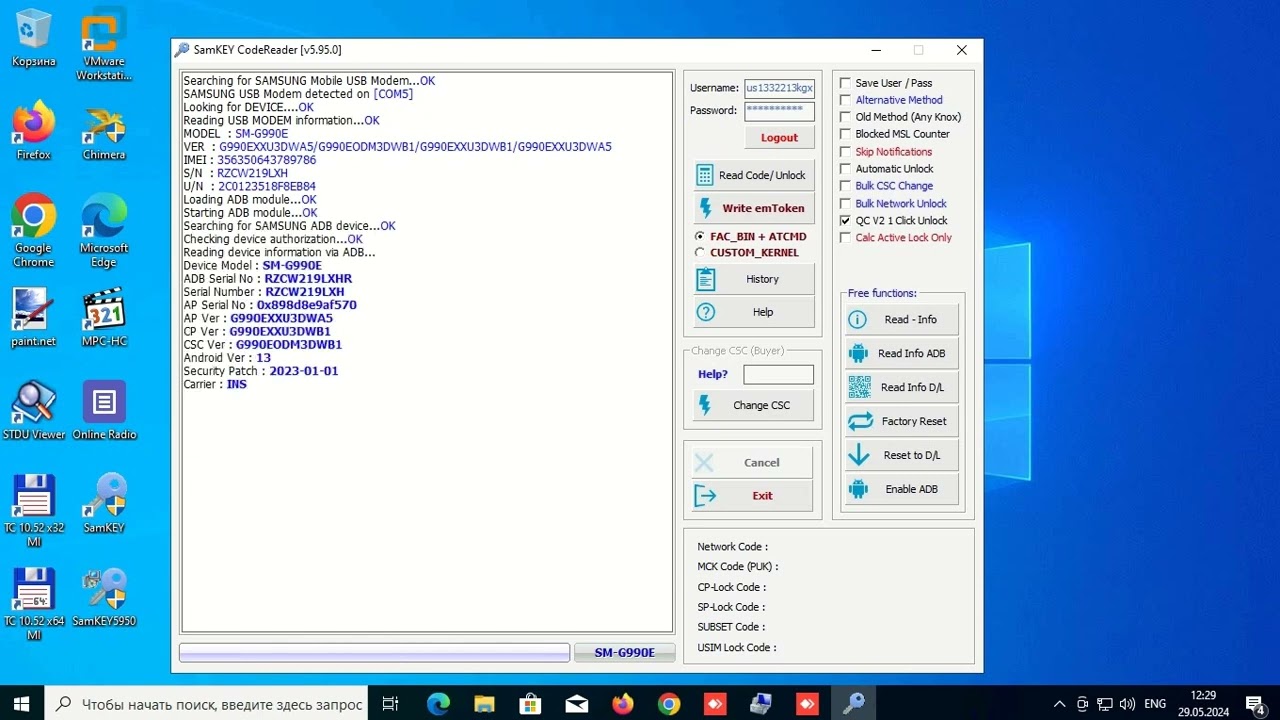Click the Logout button
This screenshot has width=1280, height=720.
pyautogui.click(x=779, y=136)
